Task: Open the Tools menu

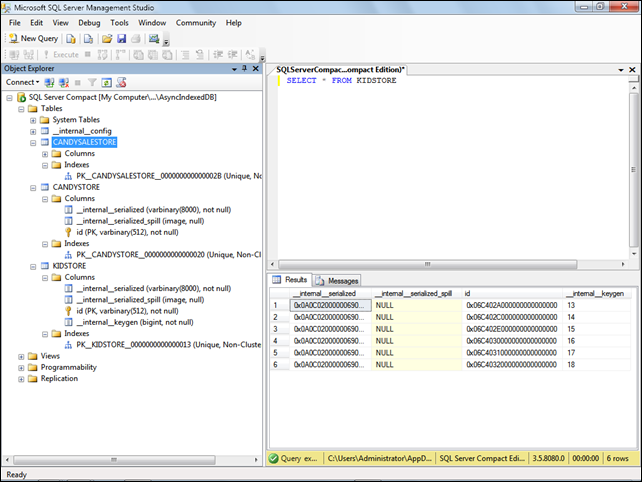Action: tap(119, 22)
